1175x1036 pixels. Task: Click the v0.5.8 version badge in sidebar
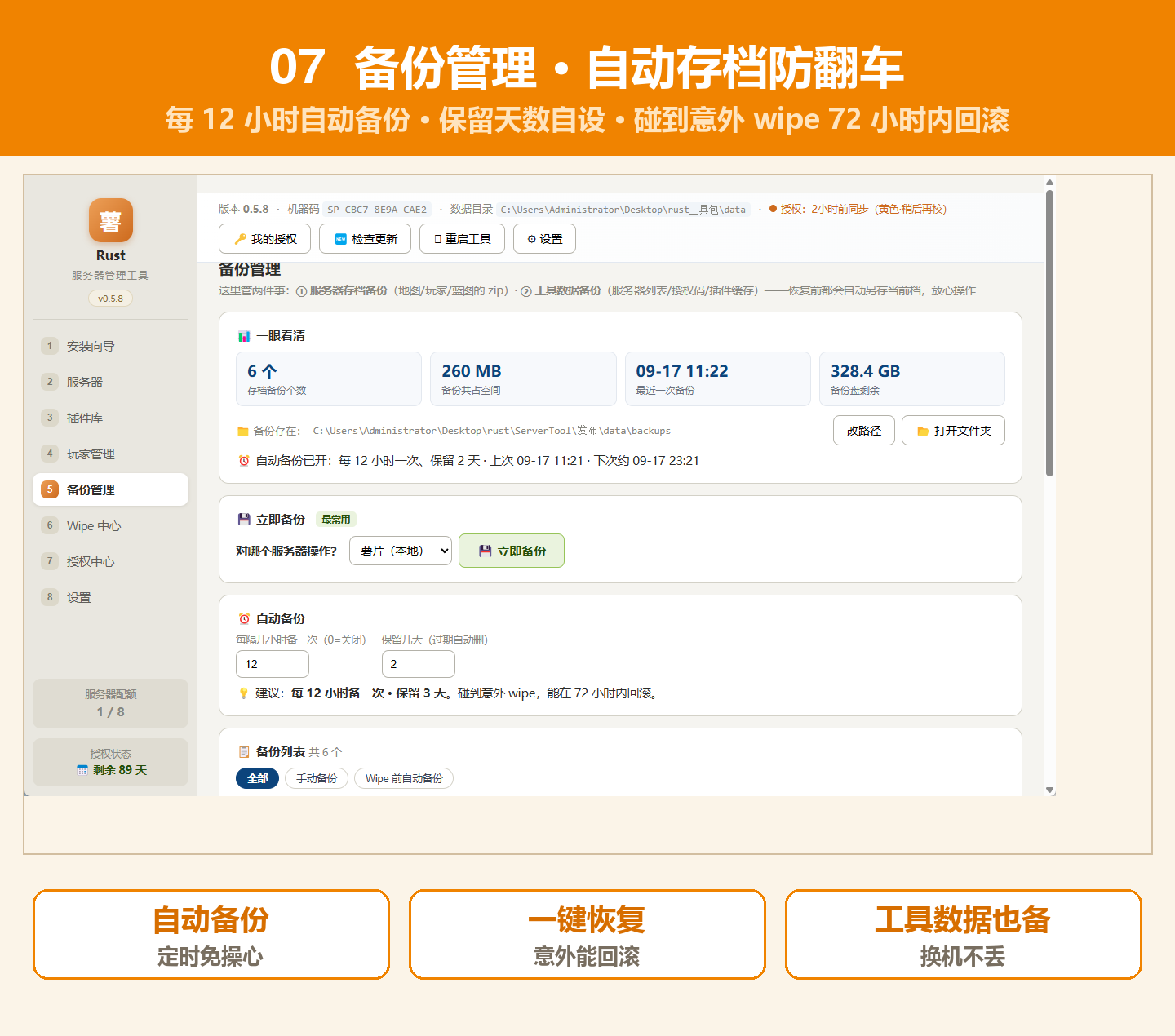tap(110, 299)
